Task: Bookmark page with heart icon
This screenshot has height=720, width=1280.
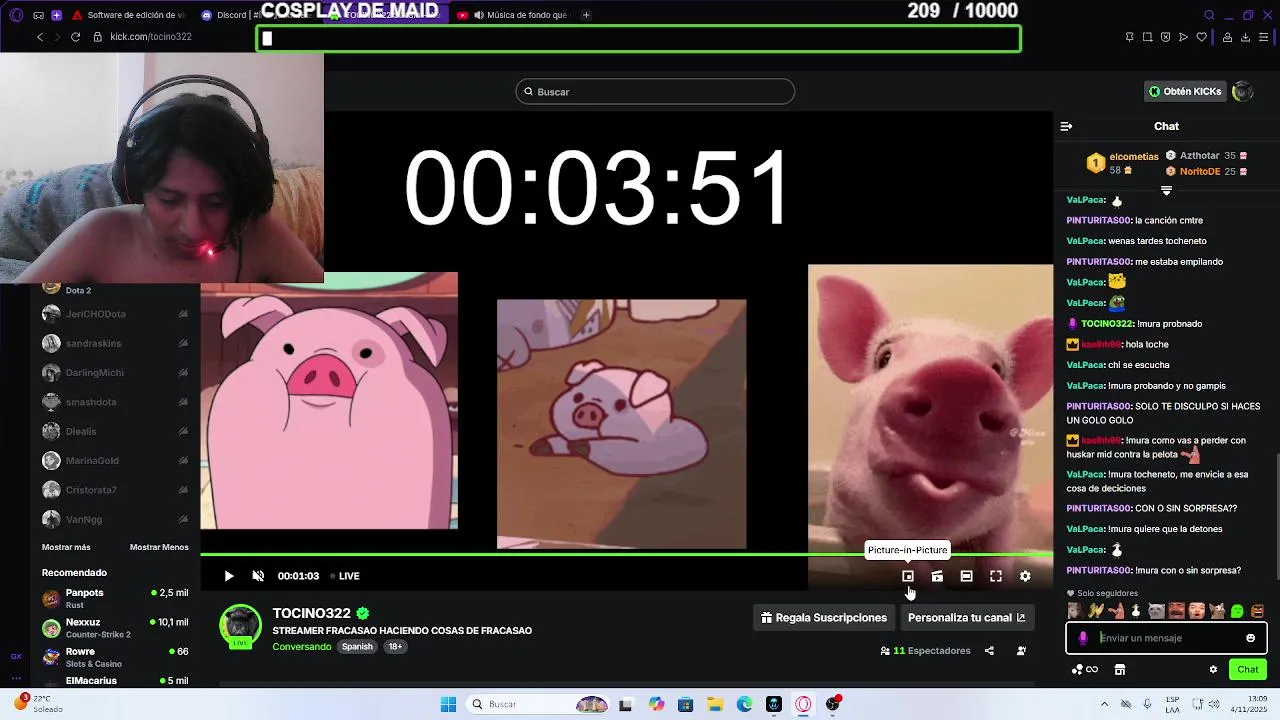Action: click(1201, 37)
